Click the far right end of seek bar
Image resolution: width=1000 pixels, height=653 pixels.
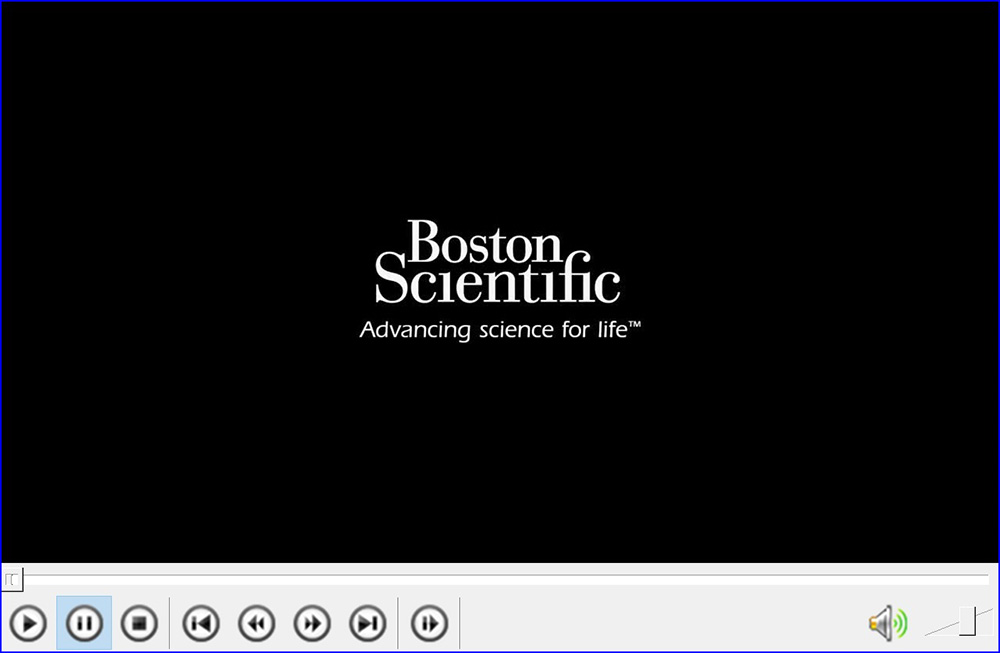tap(985, 578)
